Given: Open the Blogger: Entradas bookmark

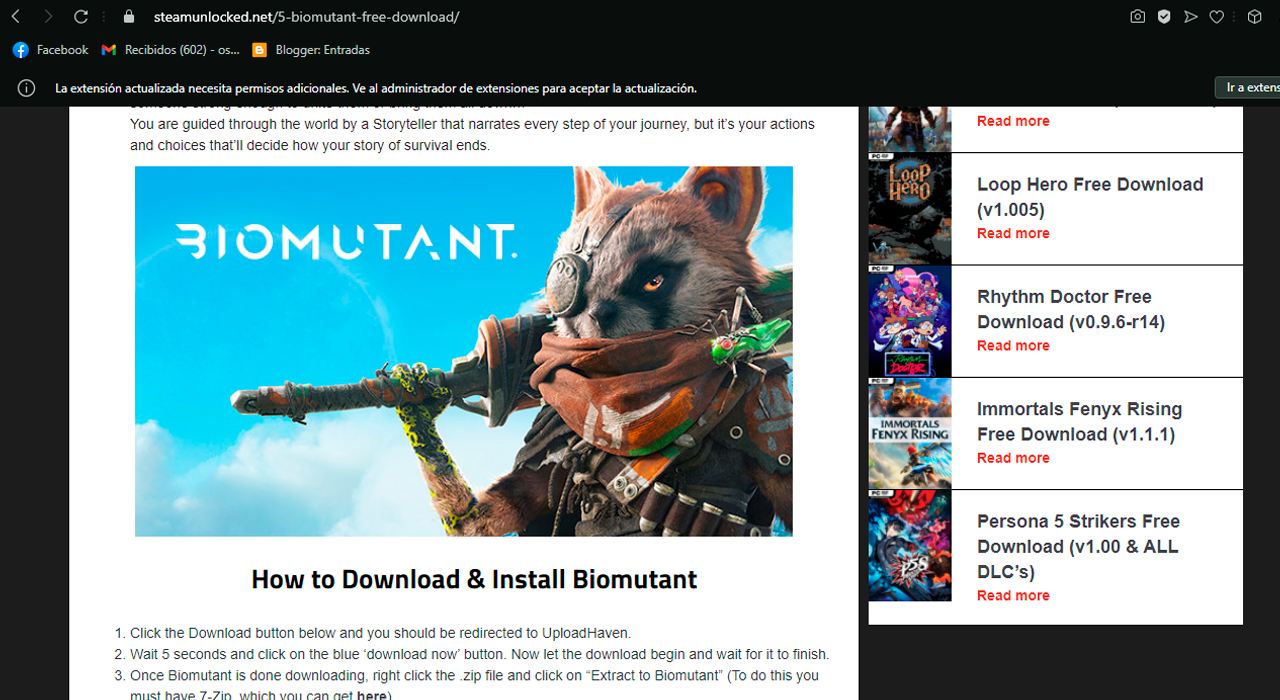Looking at the screenshot, I should 311,50.
